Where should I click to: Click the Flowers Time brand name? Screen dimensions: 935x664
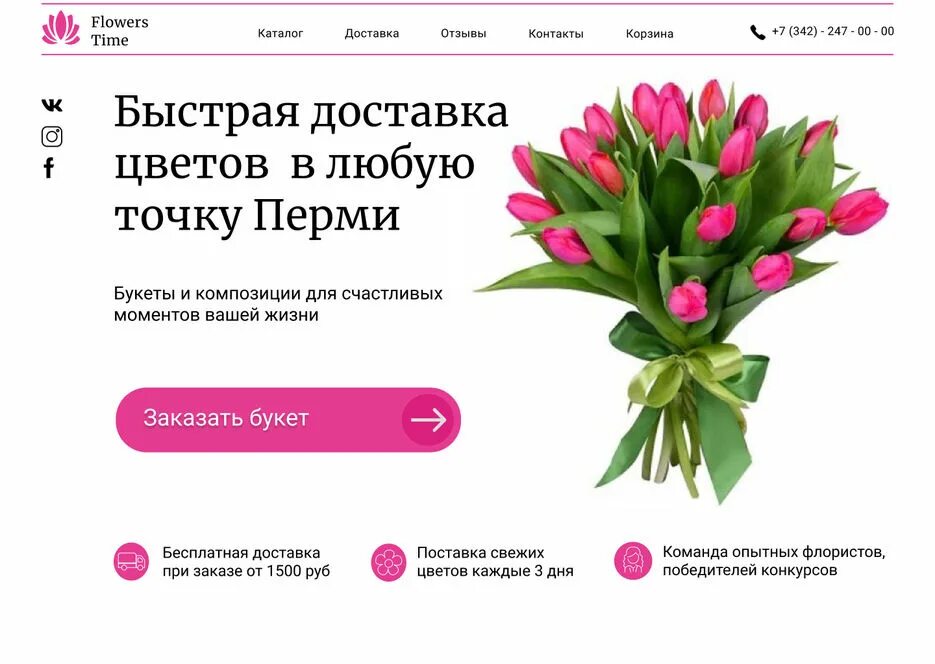tap(119, 31)
